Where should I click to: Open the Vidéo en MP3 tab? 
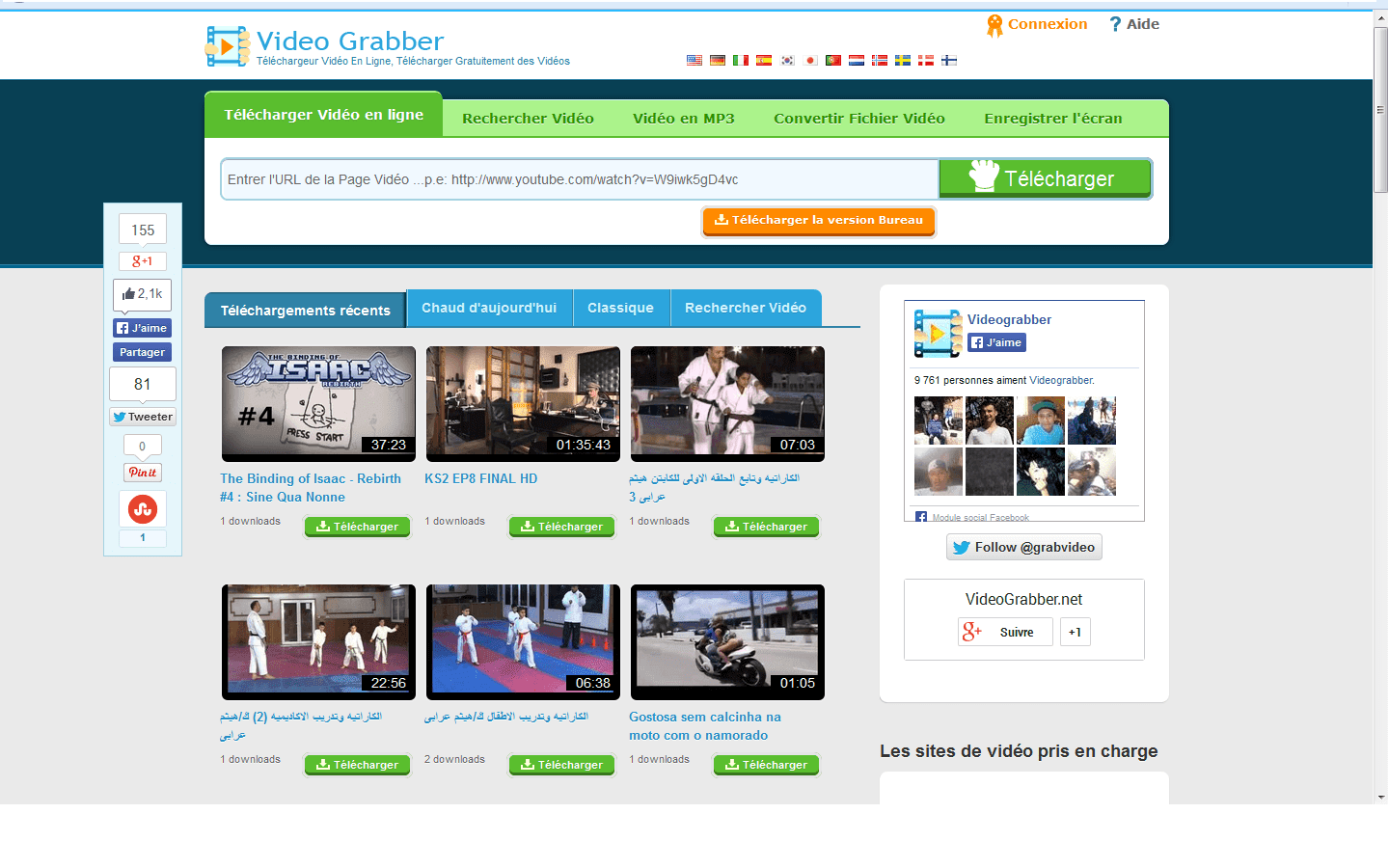click(684, 119)
